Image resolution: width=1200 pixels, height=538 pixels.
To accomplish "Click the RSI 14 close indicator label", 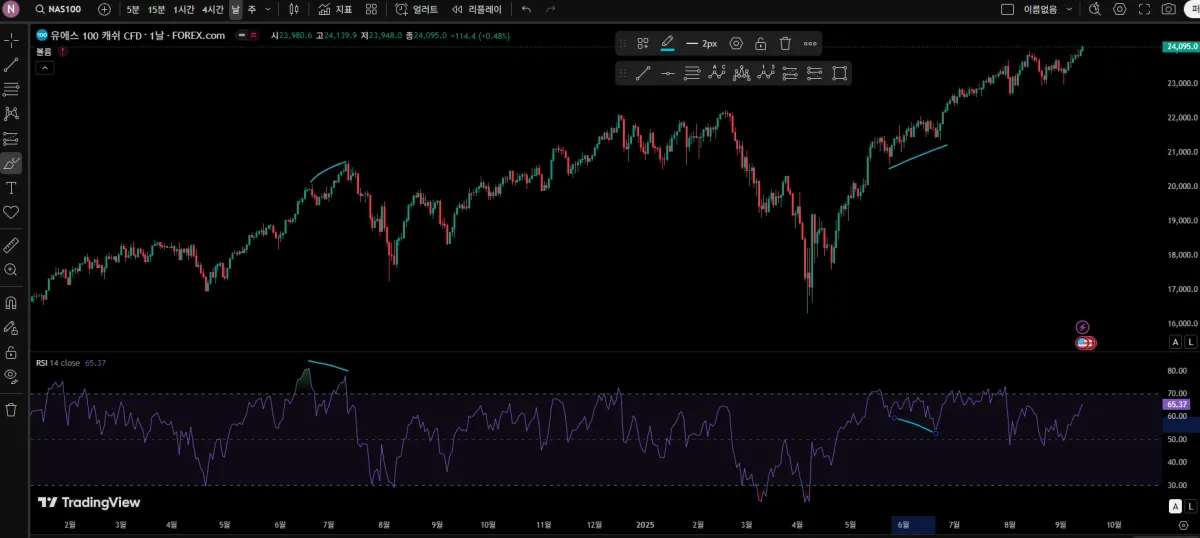I will (x=58, y=362).
